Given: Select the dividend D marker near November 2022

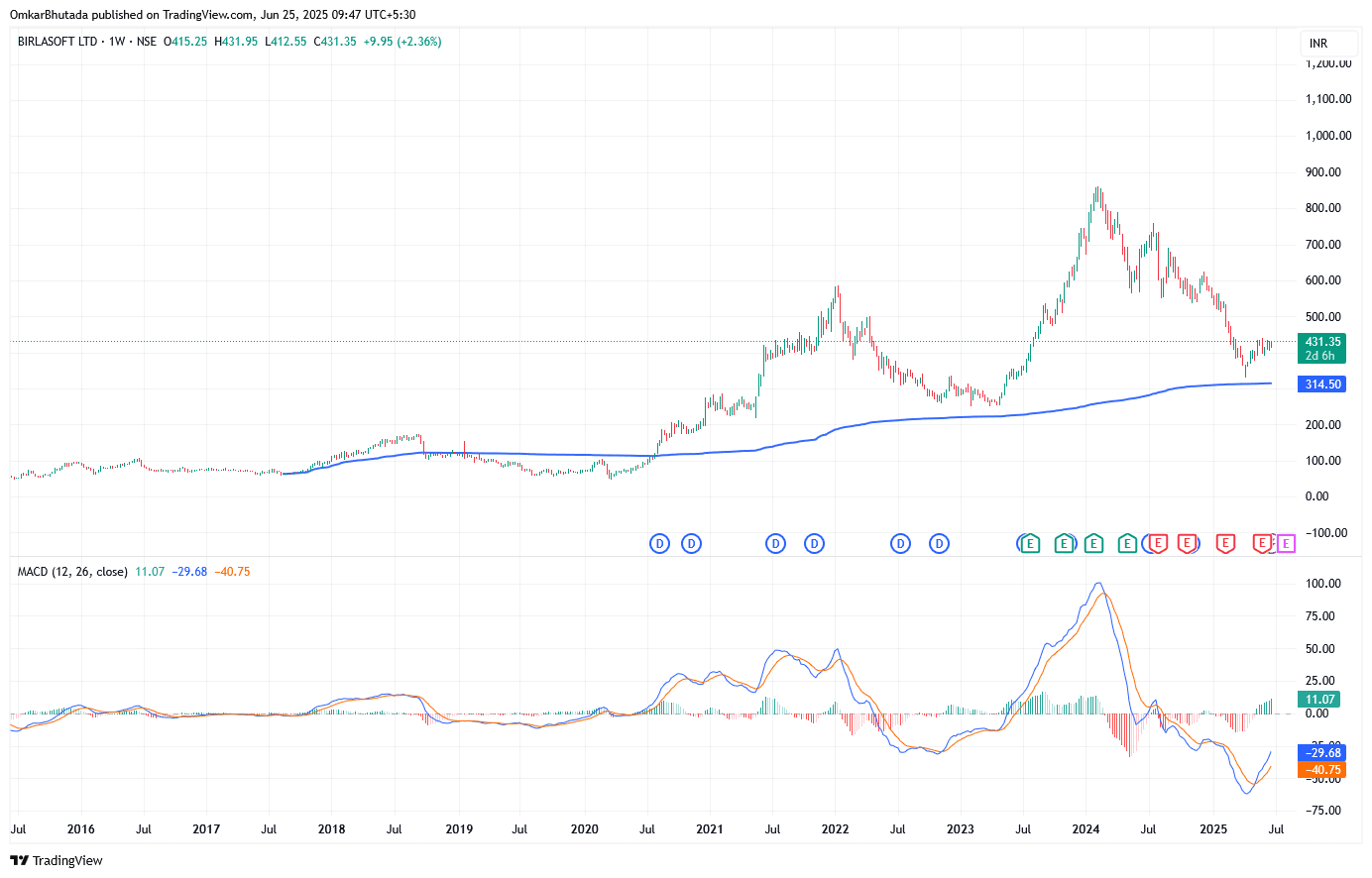Looking at the screenshot, I should click(x=939, y=543).
